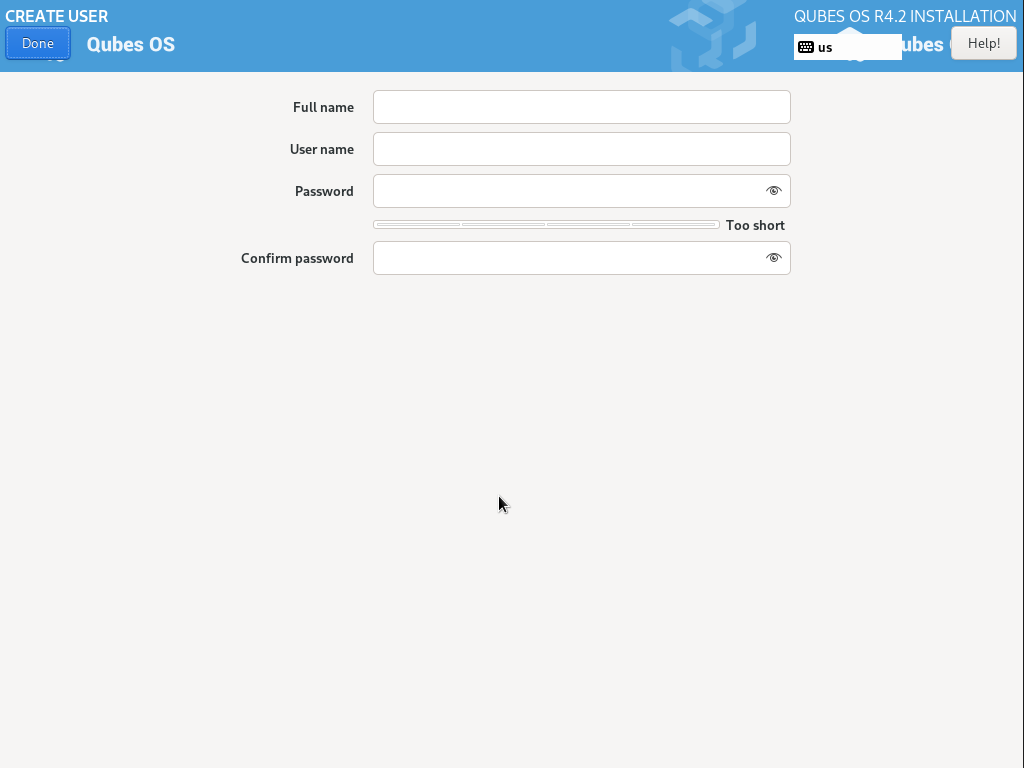Screen dimensions: 1024x768
Task: Click the Qubes OS label under the title
Action: click(x=130, y=44)
